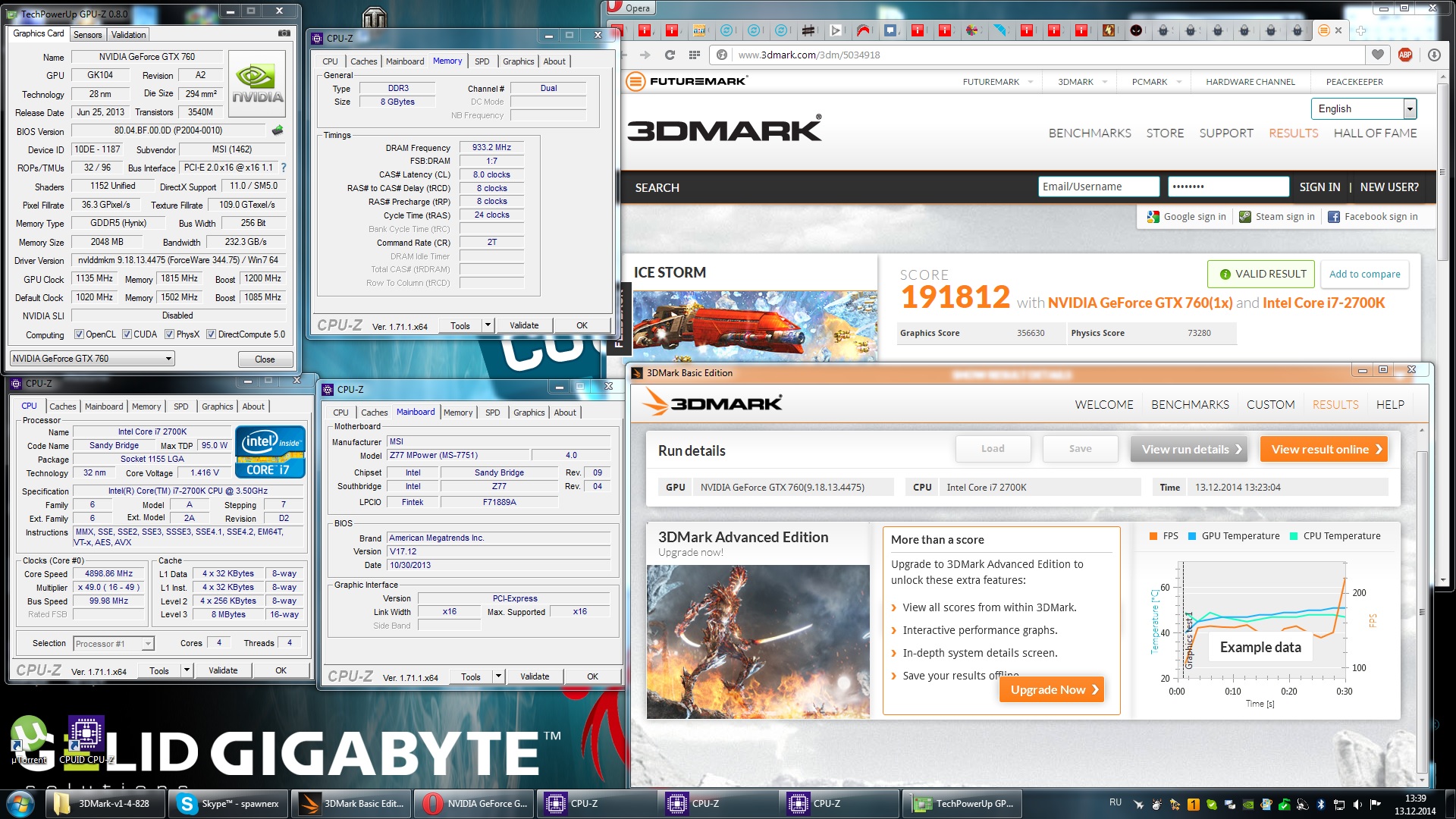Click SIGN IN on 3dmark.com
The height and width of the screenshot is (819, 1456).
1319,187
